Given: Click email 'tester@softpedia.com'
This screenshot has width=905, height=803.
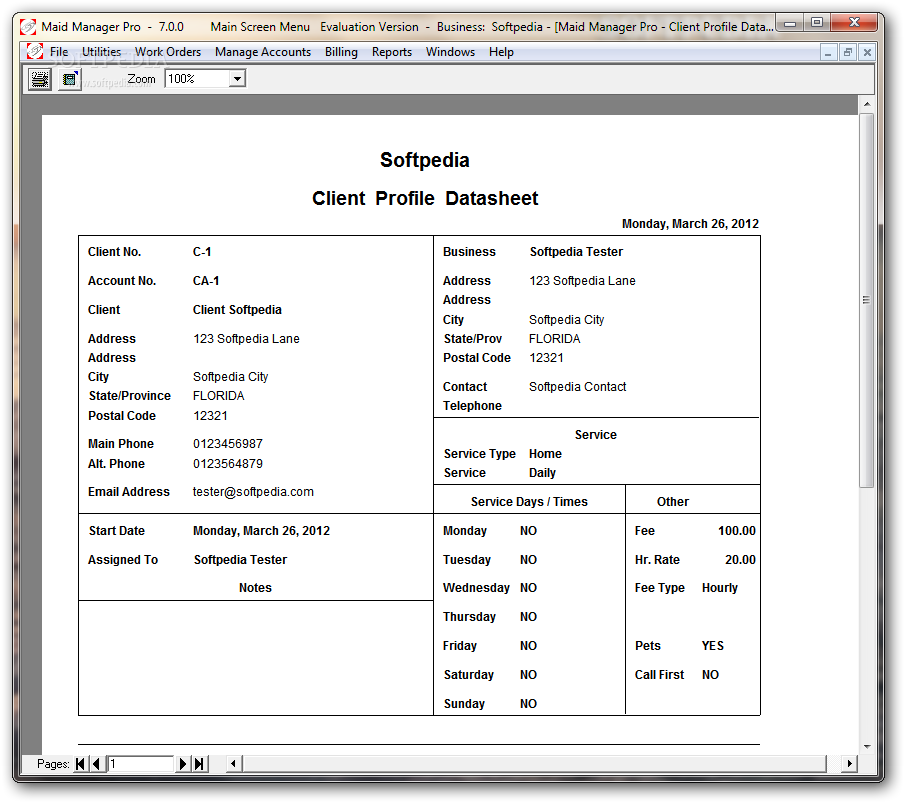Looking at the screenshot, I should (x=253, y=492).
